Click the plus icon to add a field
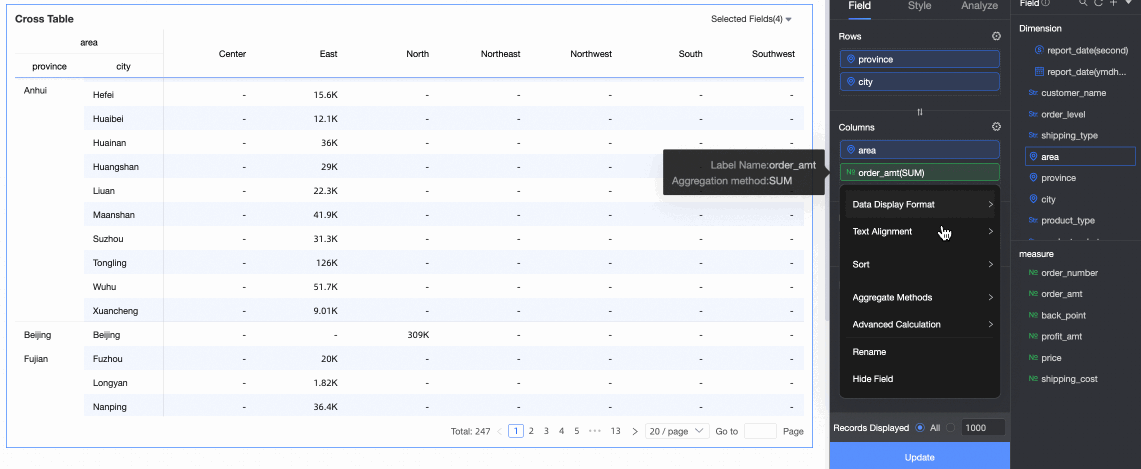 [1112, 4]
